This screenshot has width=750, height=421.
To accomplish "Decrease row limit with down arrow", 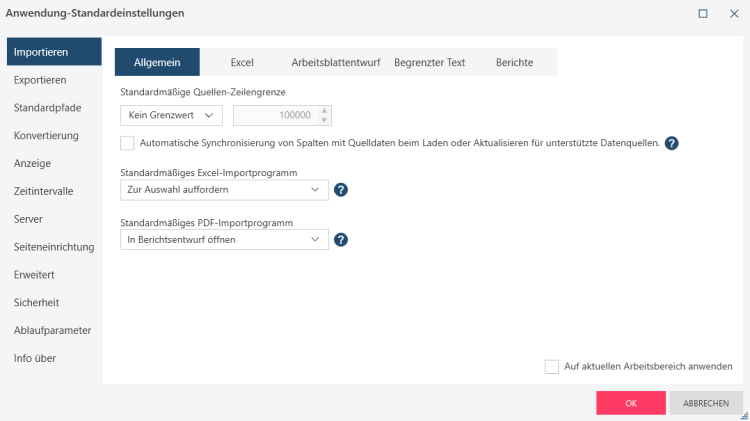I will (x=324, y=120).
